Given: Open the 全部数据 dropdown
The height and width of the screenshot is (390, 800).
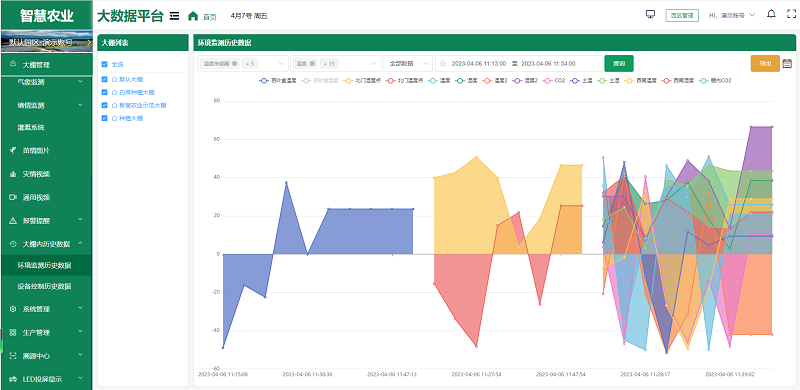Looking at the screenshot, I should pos(408,64).
